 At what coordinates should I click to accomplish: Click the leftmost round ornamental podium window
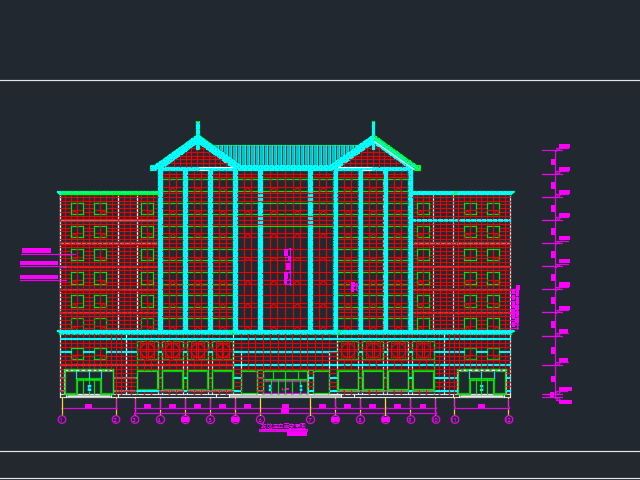pyautogui.click(x=148, y=350)
